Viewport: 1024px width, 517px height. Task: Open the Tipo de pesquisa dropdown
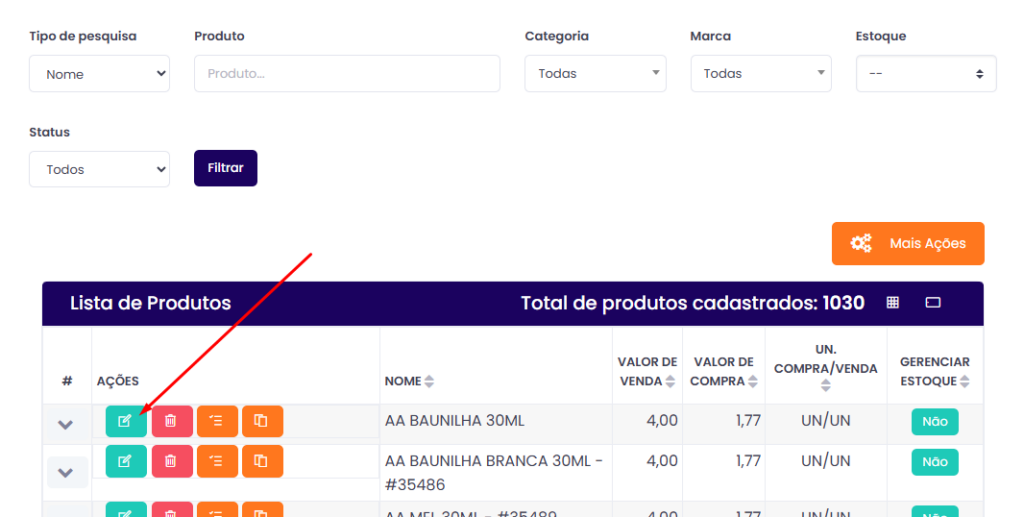click(99, 74)
